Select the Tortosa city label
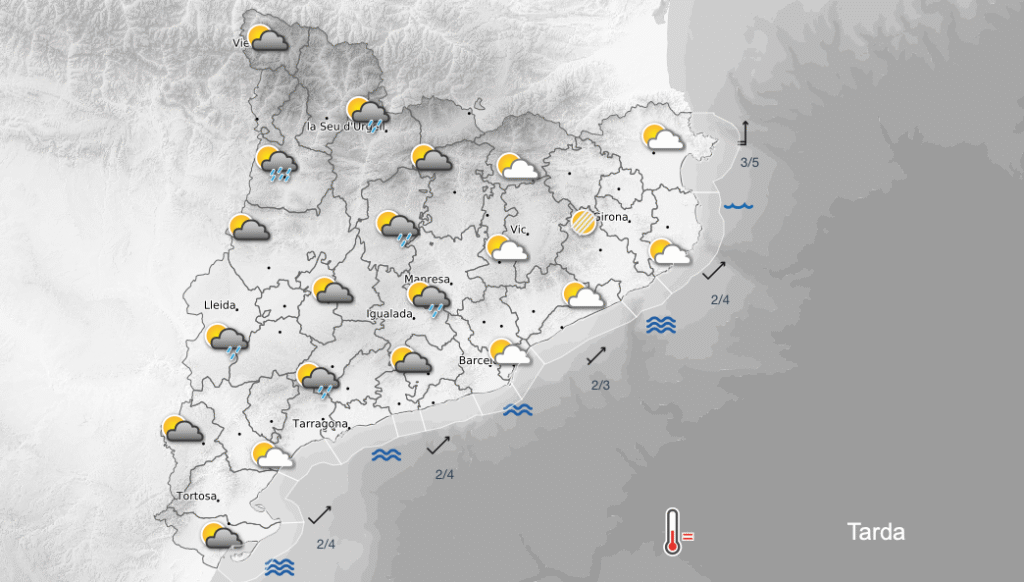The image size is (1024, 582). tap(196, 496)
